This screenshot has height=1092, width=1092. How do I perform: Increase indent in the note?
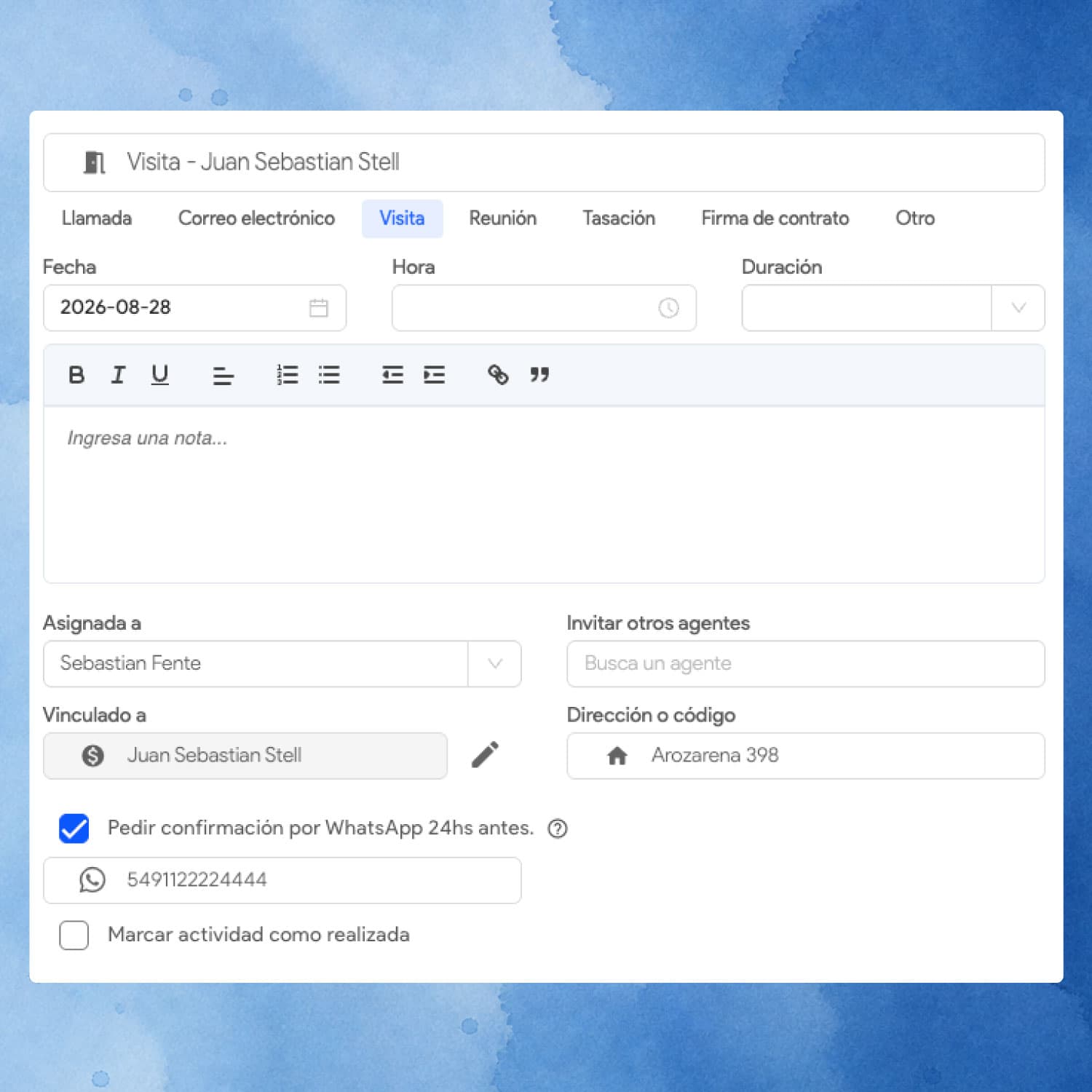pyautogui.click(x=435, y=375)
